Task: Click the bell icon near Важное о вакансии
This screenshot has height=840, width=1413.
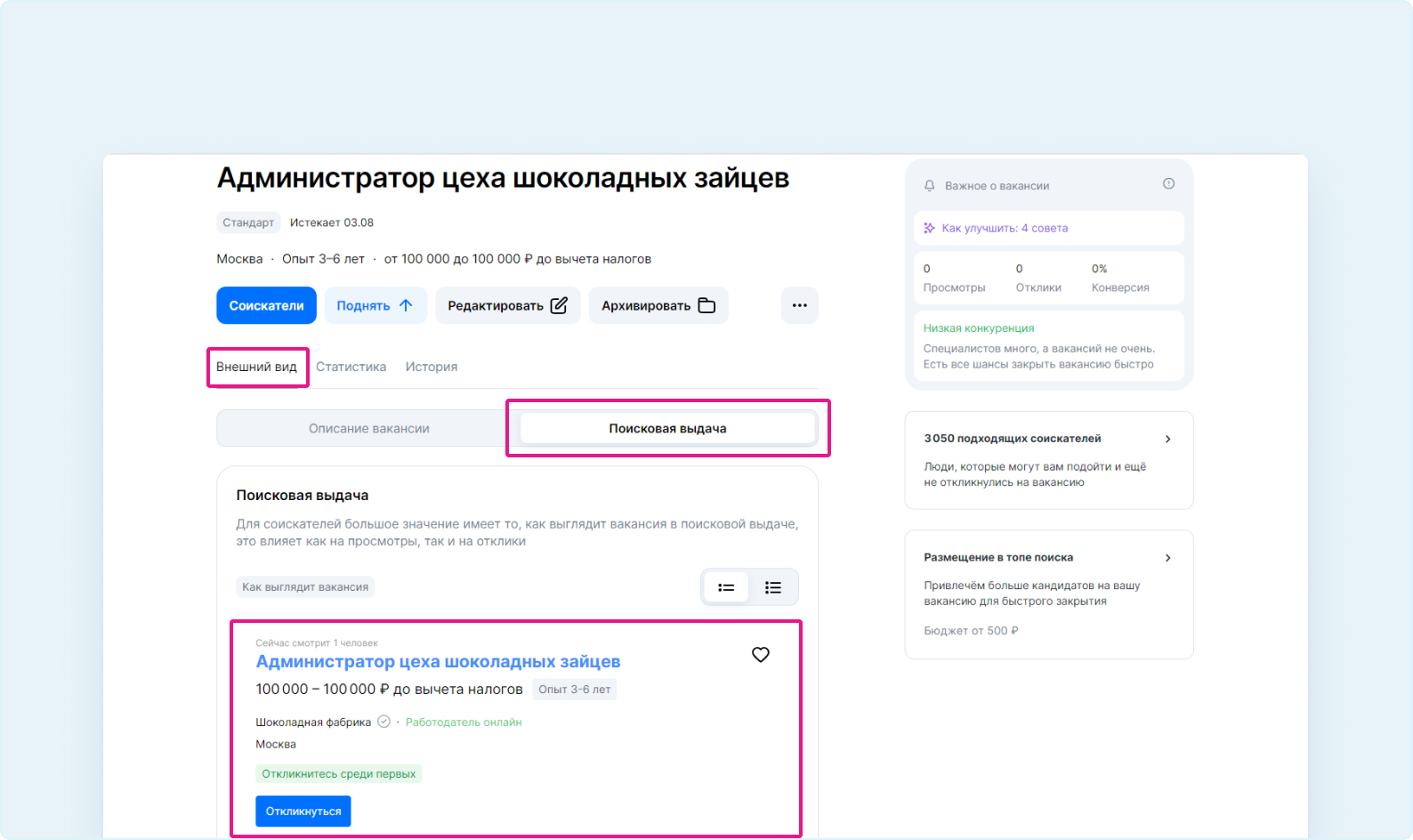Action: [929, 186]
